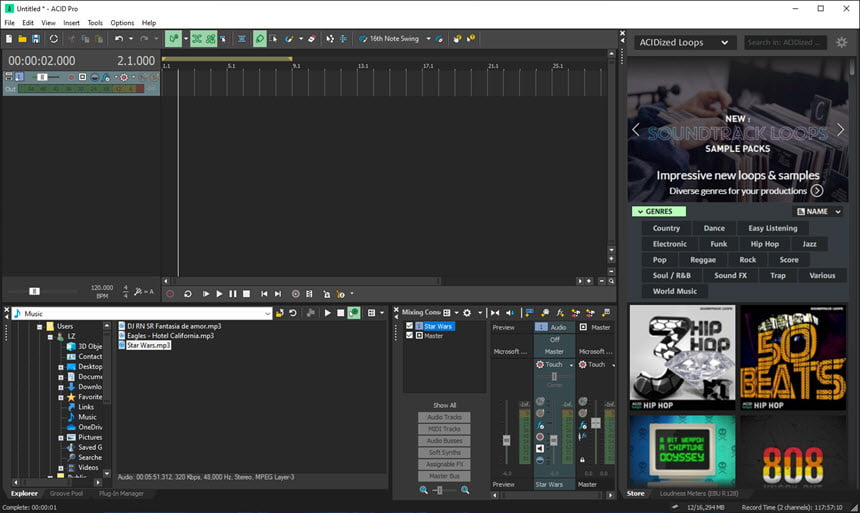Screen dimensions: 860x513
Task: Filter loops by World Music genre
Action: [675, 291]
